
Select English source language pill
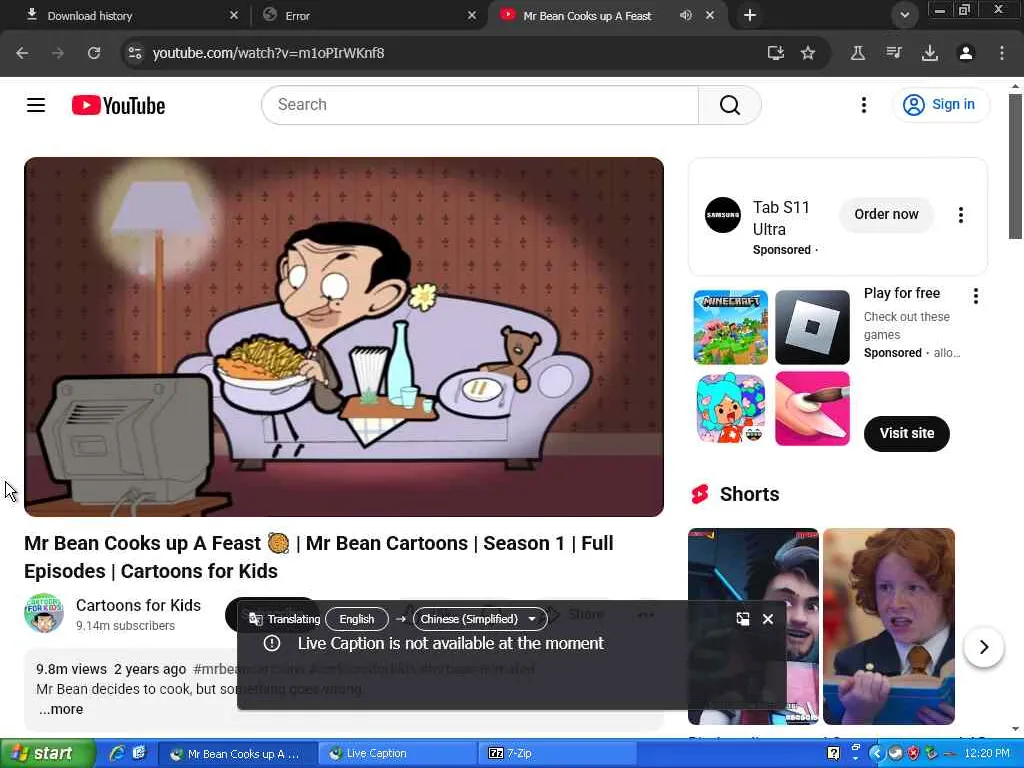(357, 619)
